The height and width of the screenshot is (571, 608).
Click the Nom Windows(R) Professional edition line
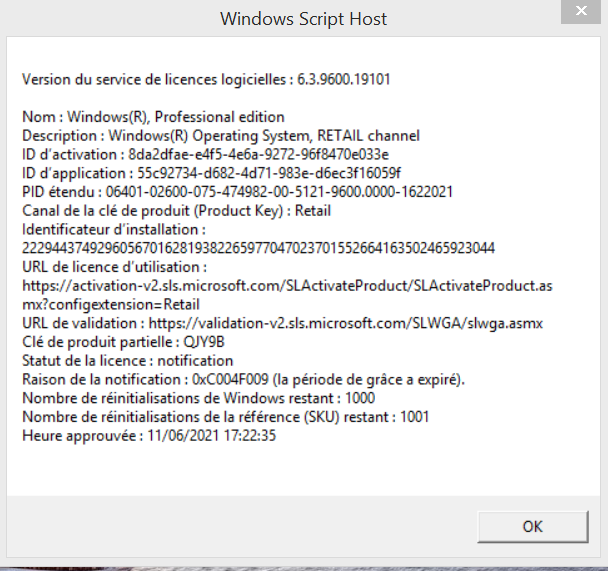pos(153,117)
